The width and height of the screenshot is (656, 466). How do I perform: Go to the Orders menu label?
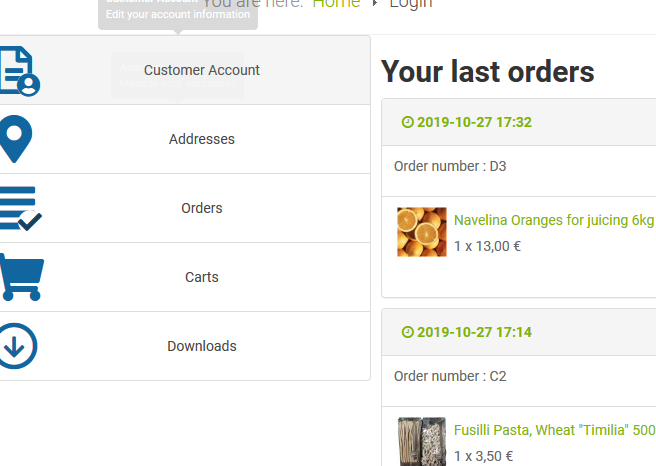pyautogui.click(x=202, y=208)
